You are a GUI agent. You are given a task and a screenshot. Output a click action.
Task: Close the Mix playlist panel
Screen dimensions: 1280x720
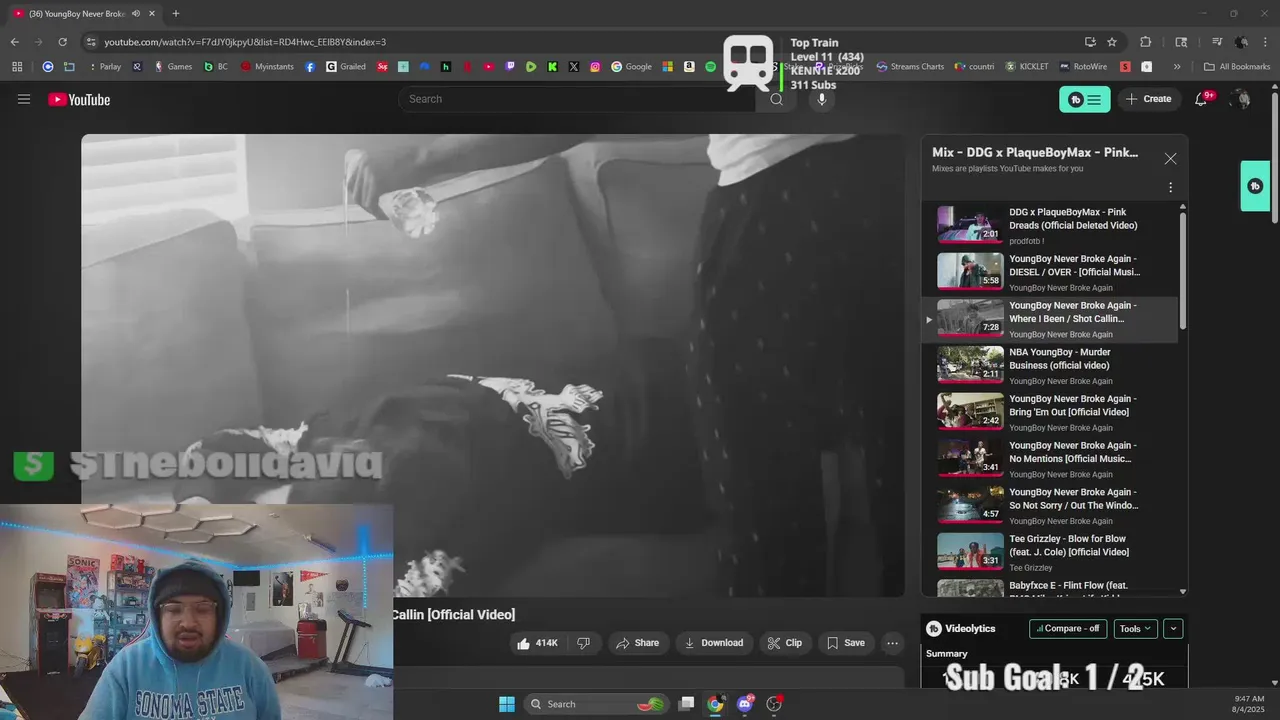point(1170,158)
